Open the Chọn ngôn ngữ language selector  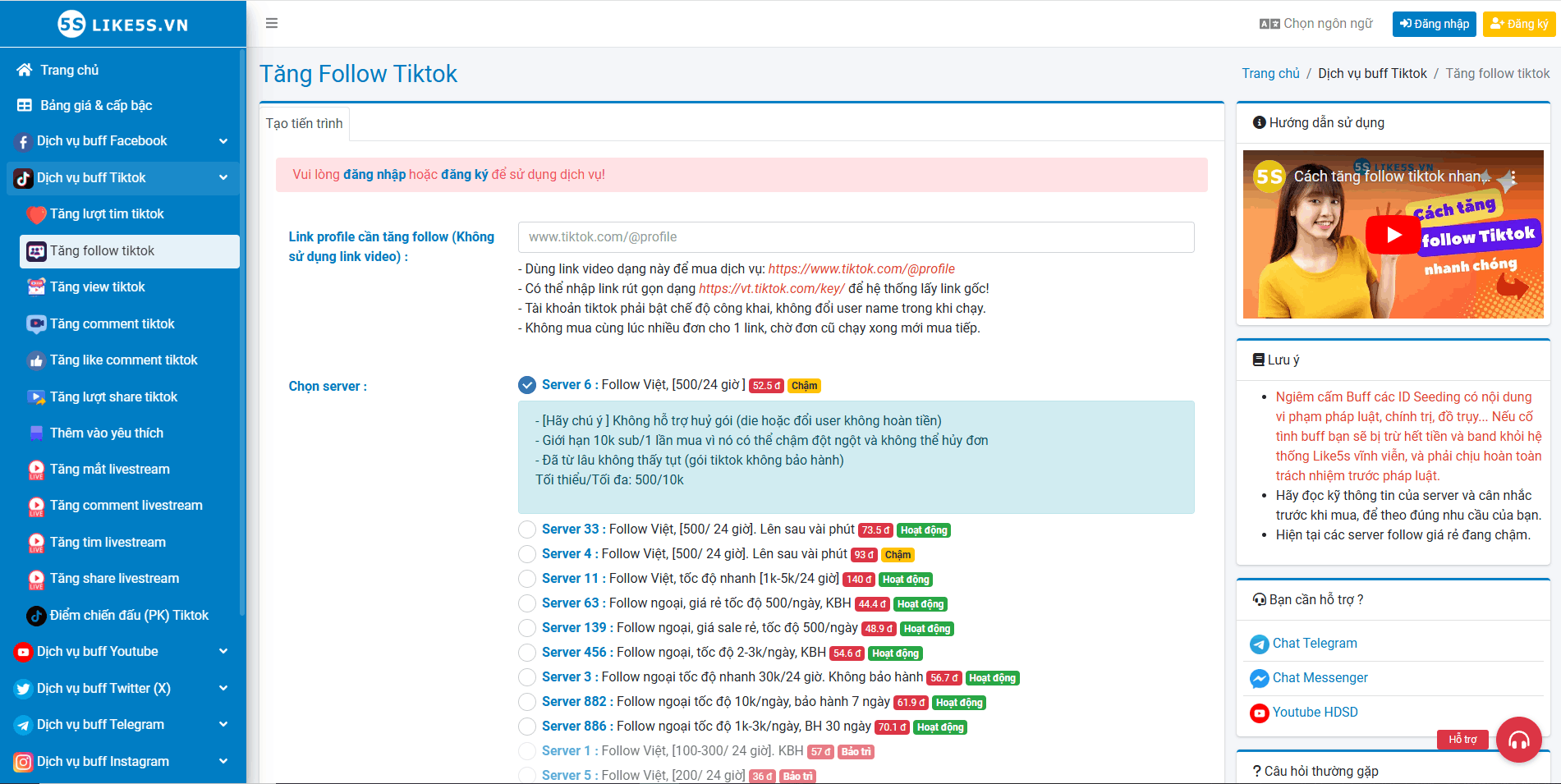1316,24
